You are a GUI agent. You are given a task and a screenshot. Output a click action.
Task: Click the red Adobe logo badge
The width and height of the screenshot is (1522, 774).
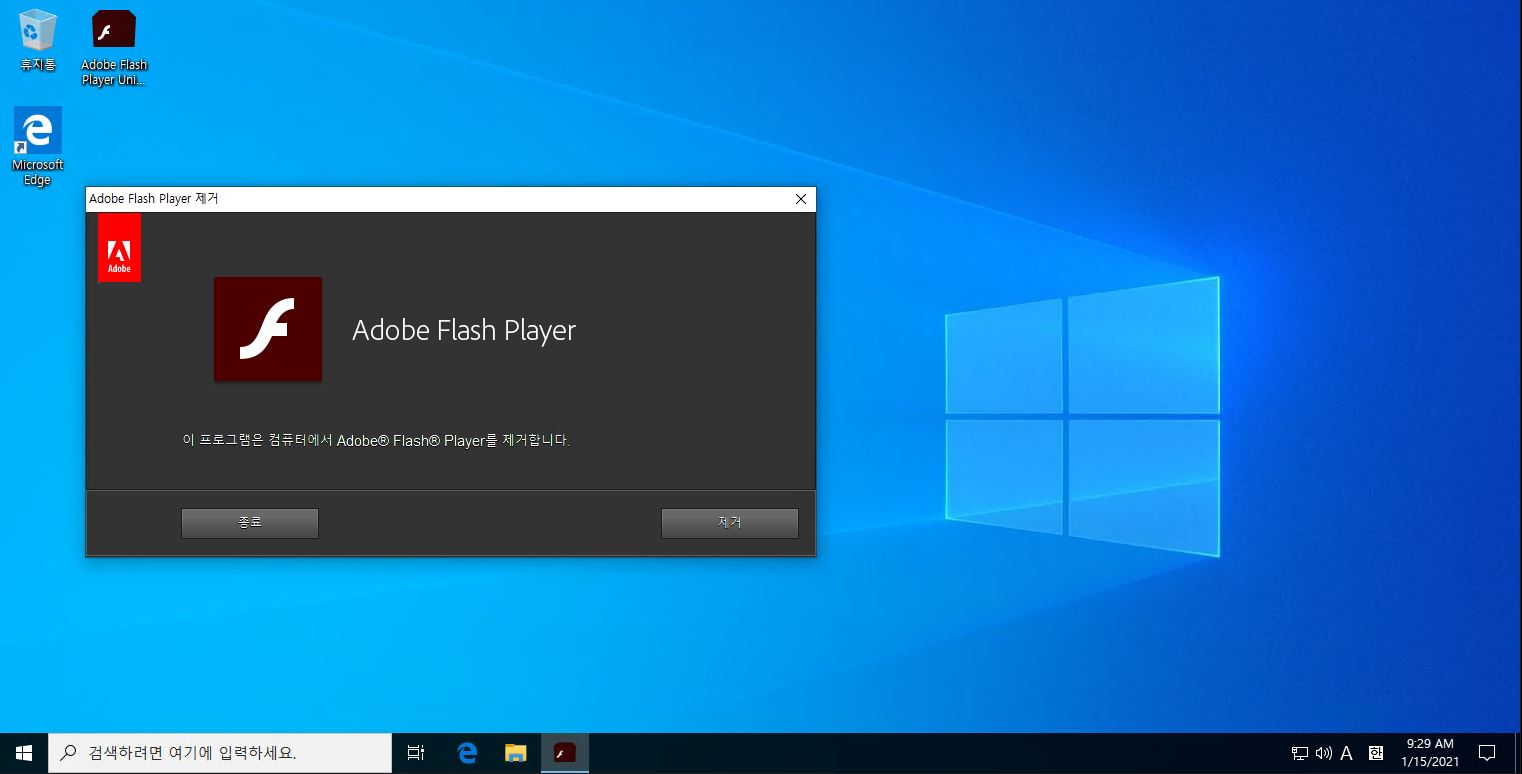pyautogui.click(x=119, y=247)
